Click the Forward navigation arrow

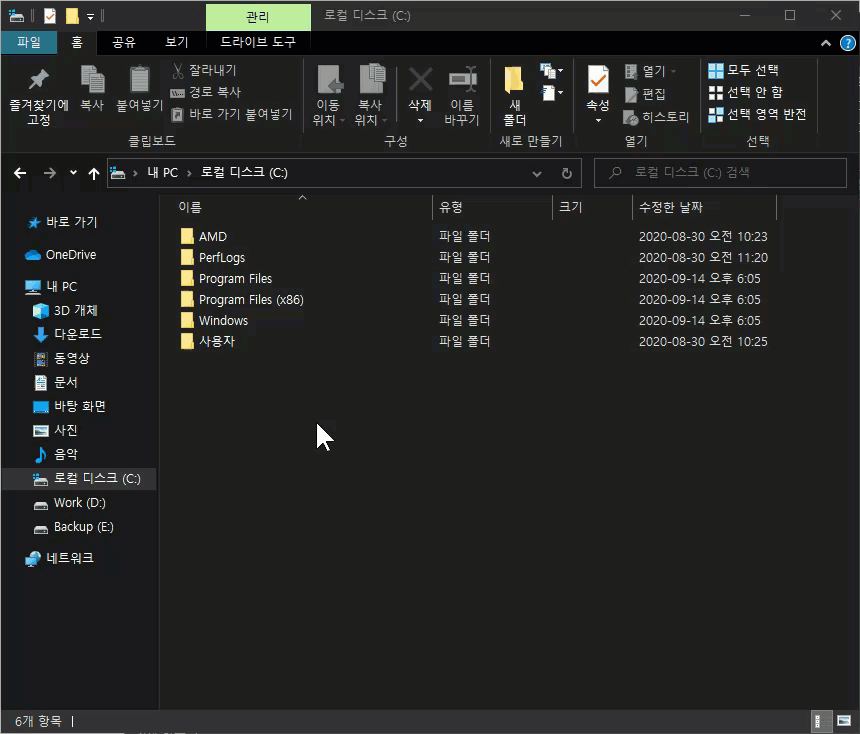(50, 173)
